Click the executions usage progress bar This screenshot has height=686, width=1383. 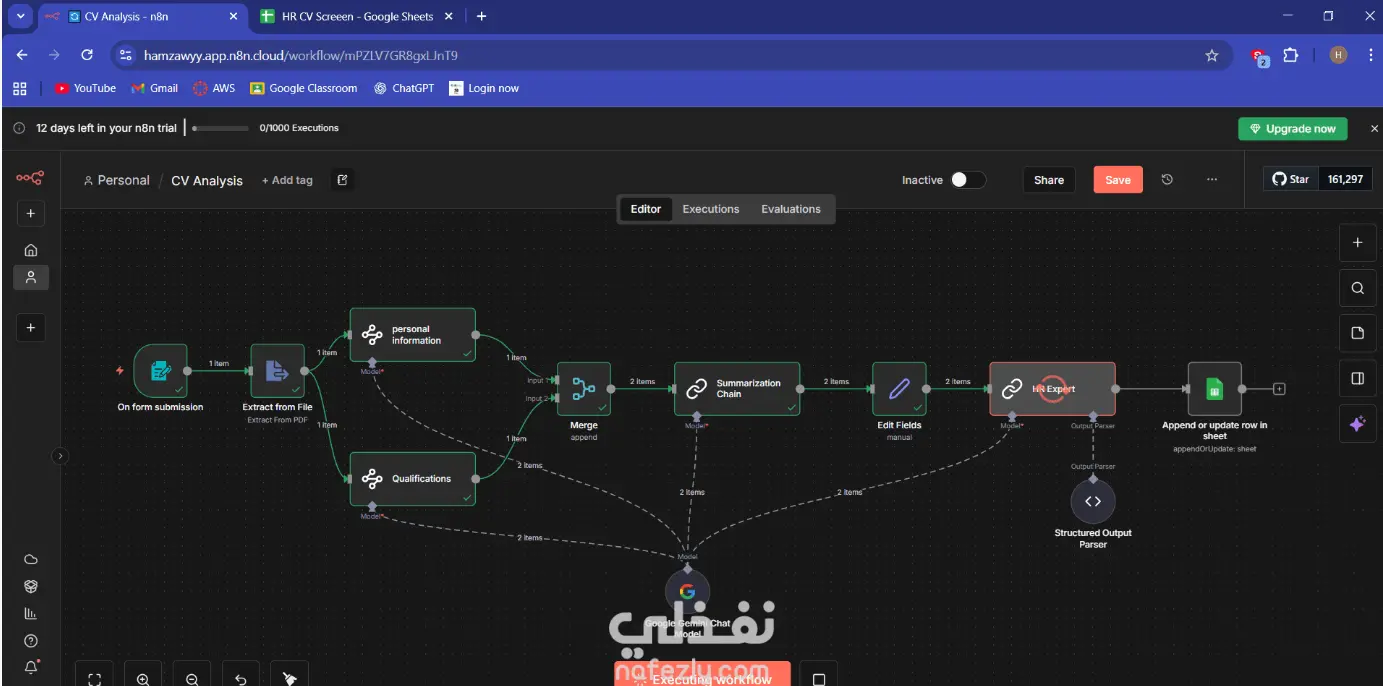pos(221,128)
